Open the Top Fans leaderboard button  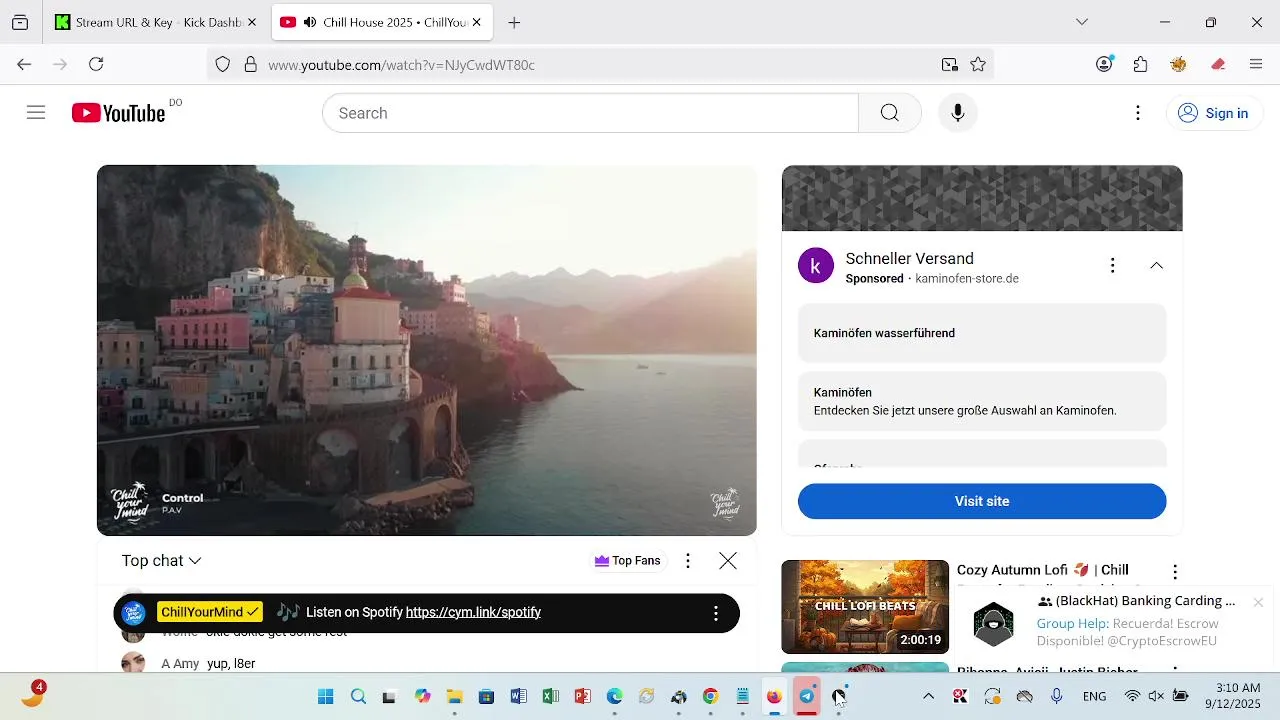point(627,561)
